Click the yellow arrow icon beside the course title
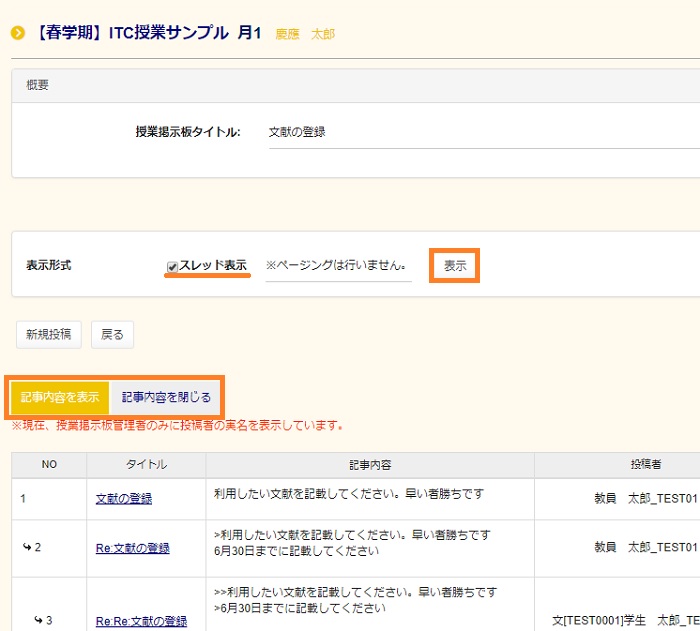Screen dimensions: 700x631 [18, 33]
